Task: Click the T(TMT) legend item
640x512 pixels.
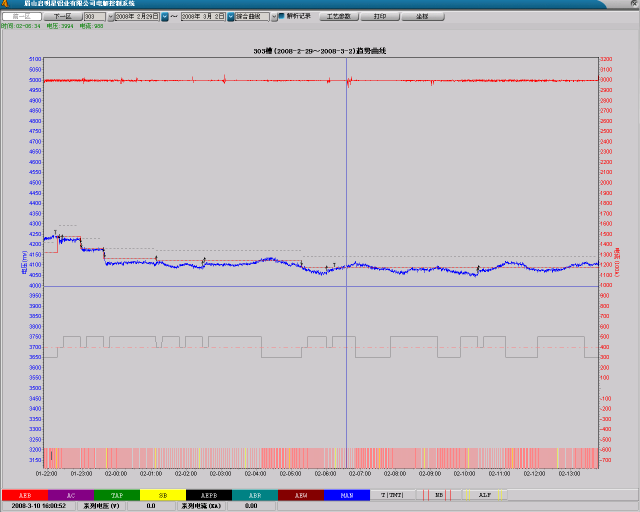Action: coord(392,495)
